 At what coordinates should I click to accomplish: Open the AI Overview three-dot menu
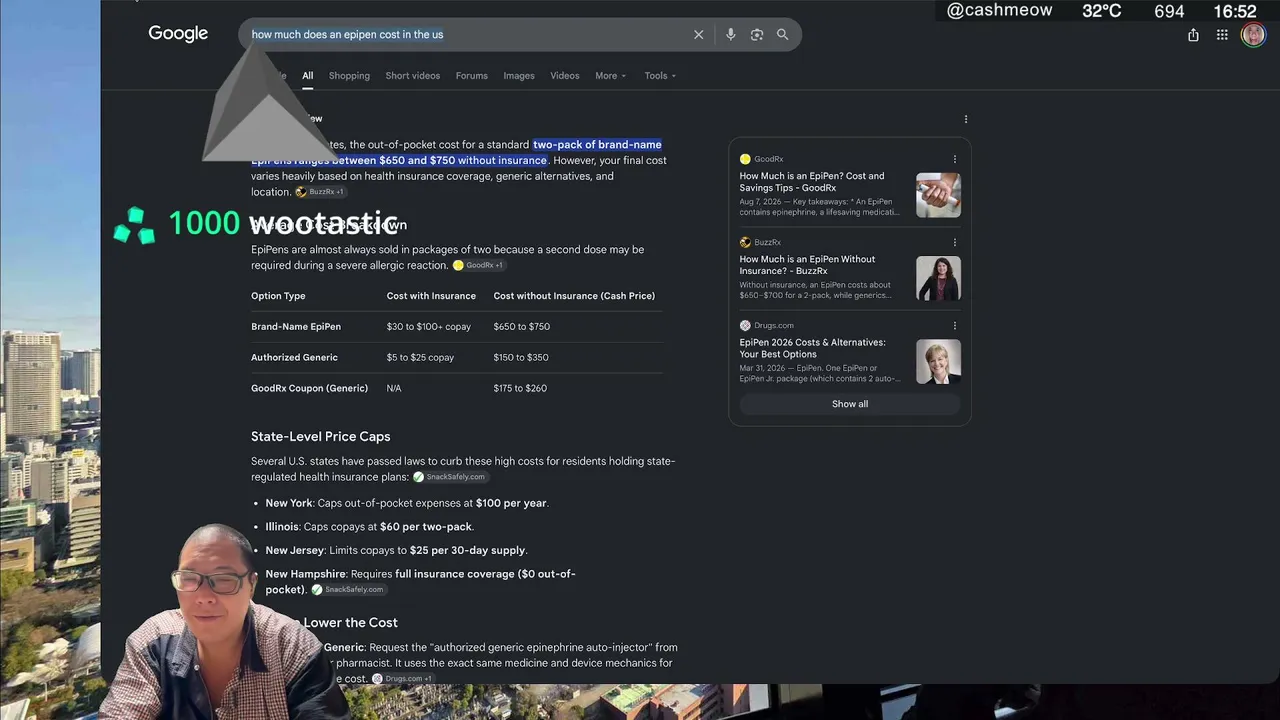pos(965,119)
